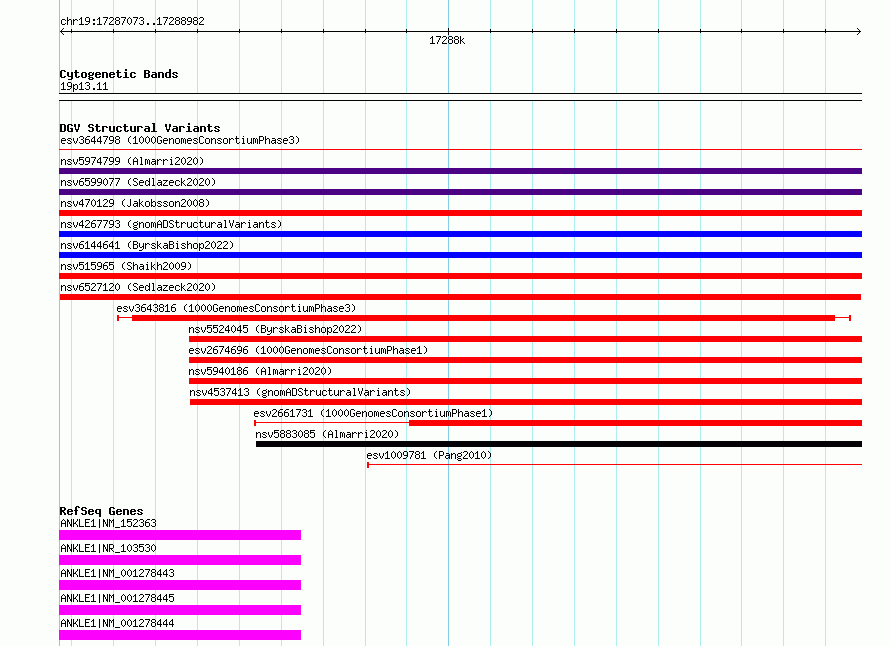The height and width of the screenshot is (646, 890).
Task: Click the DGV Structural Variants track title
Action: 140,128
